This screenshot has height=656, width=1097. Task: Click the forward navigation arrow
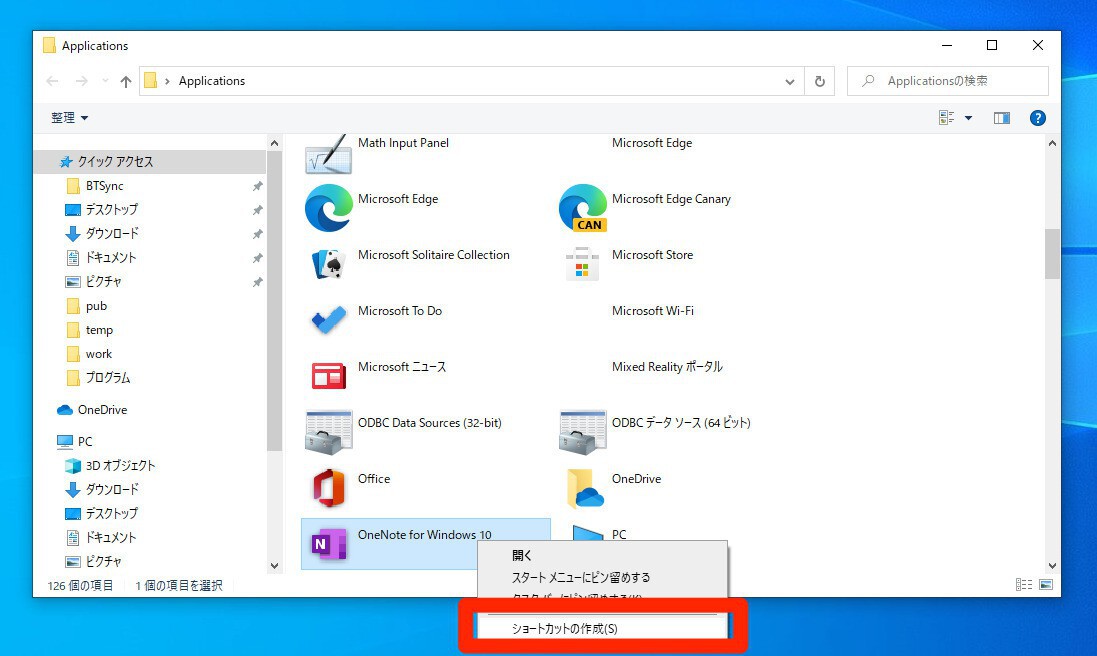82,81
